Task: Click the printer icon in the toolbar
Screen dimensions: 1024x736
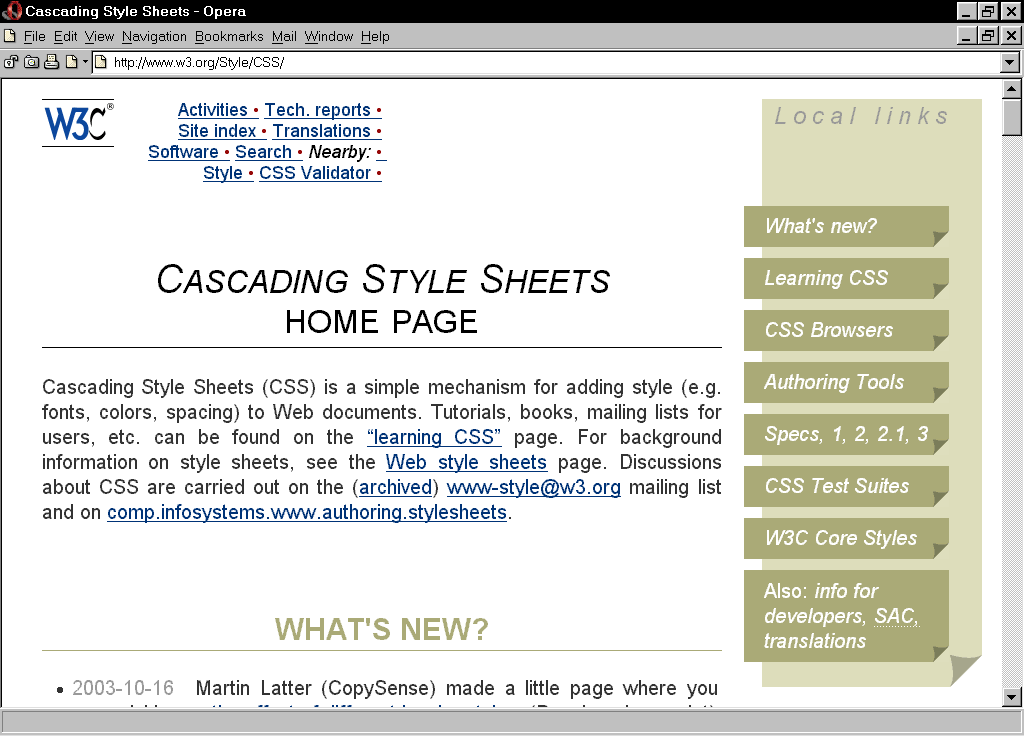Action: pos(52,62)
